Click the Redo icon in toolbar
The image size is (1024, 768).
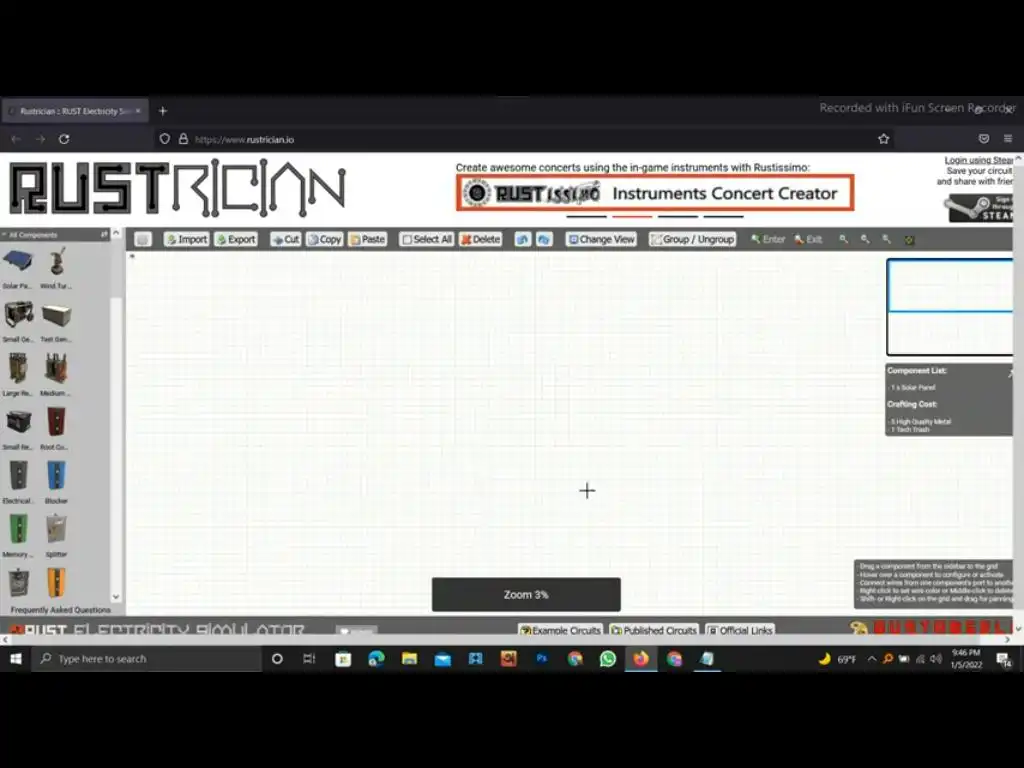tap(543, 240)
